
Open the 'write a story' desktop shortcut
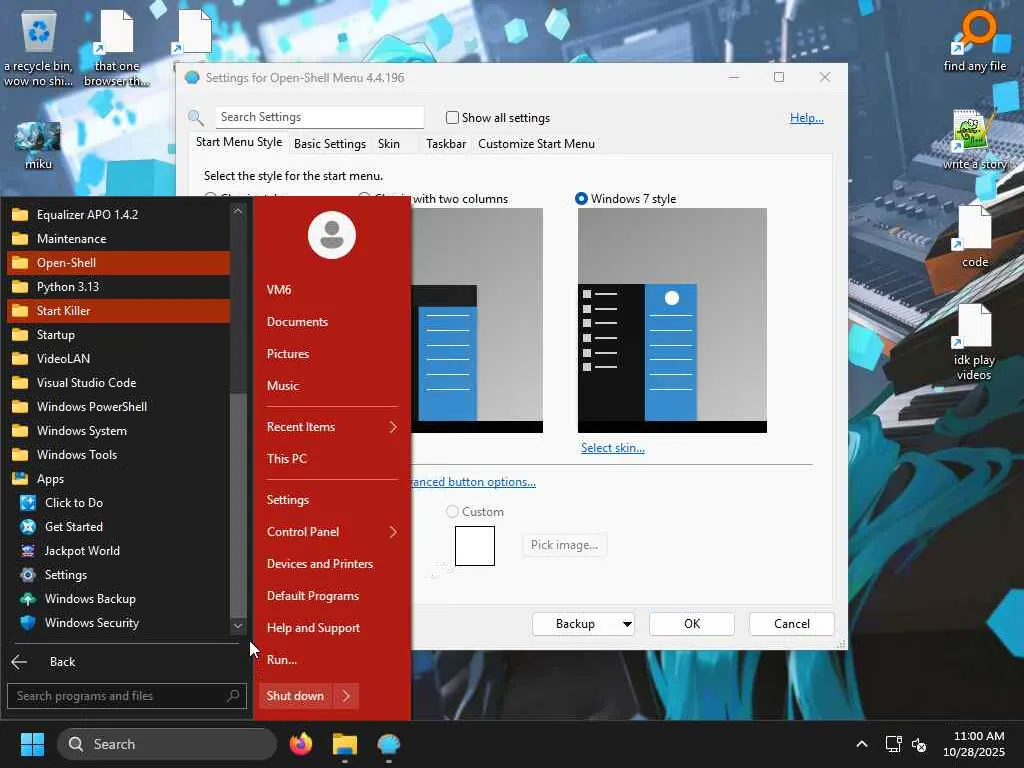click(975, 140)
